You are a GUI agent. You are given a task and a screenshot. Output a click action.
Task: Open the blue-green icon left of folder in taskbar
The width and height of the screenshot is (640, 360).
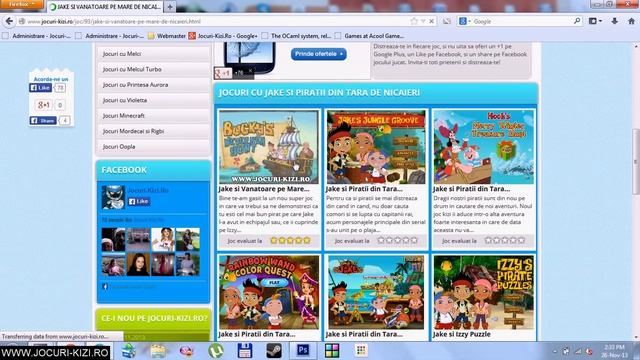point(129,351)
